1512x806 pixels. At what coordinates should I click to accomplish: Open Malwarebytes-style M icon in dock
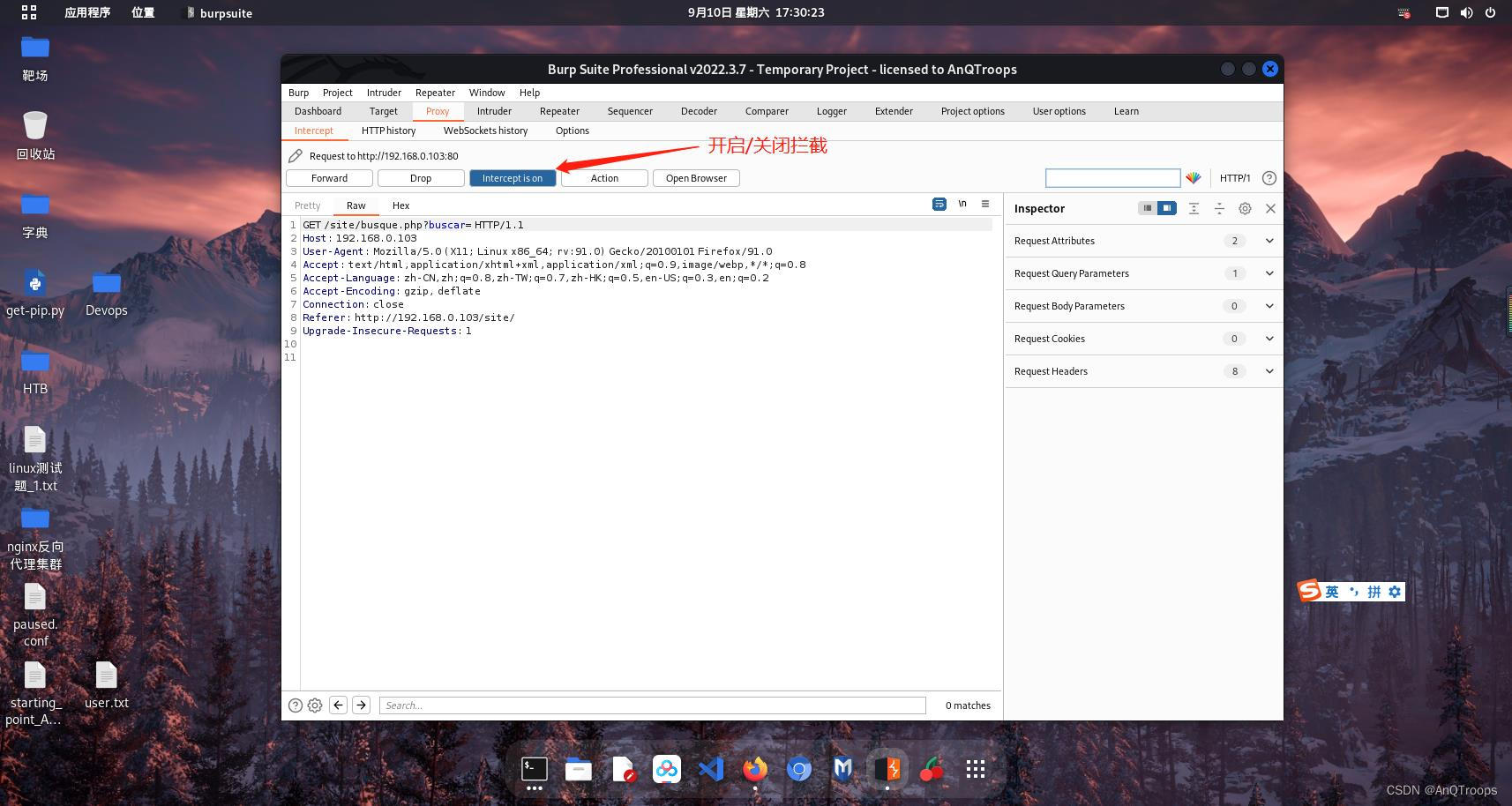coord(842,770)
